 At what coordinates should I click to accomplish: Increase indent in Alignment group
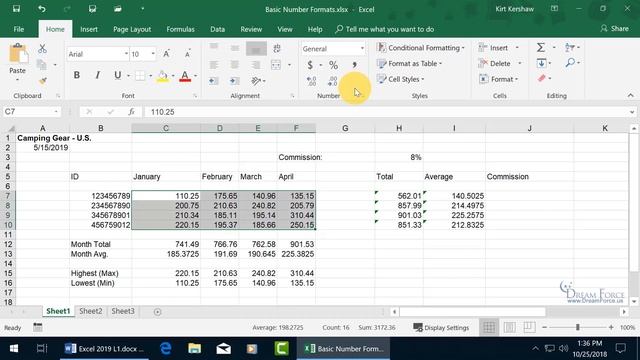coord(235,81)
